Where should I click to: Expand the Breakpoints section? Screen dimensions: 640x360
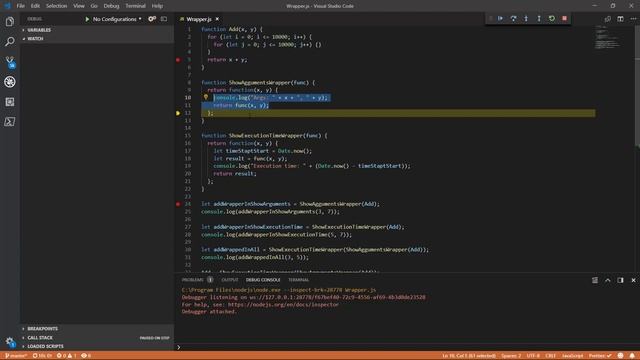[x=97, y=329]
